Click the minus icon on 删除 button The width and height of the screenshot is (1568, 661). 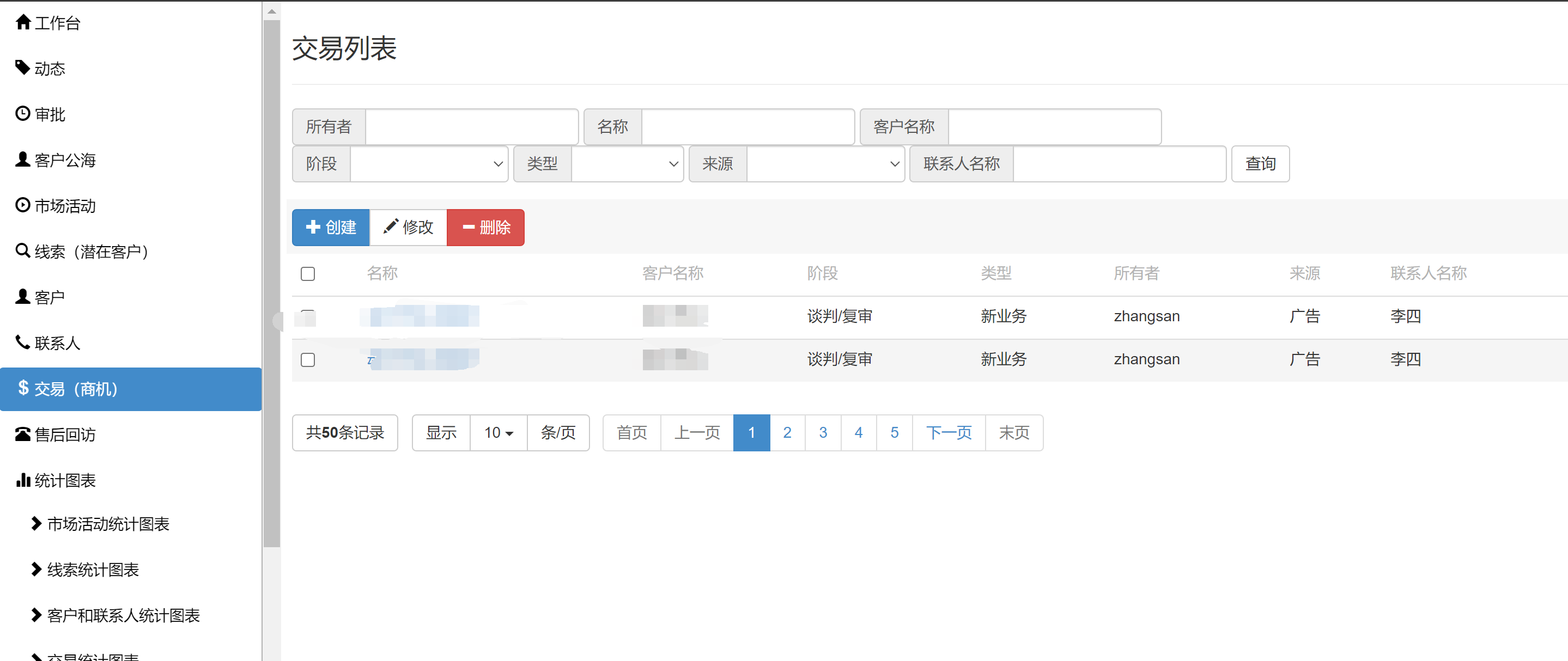[469, 227]
